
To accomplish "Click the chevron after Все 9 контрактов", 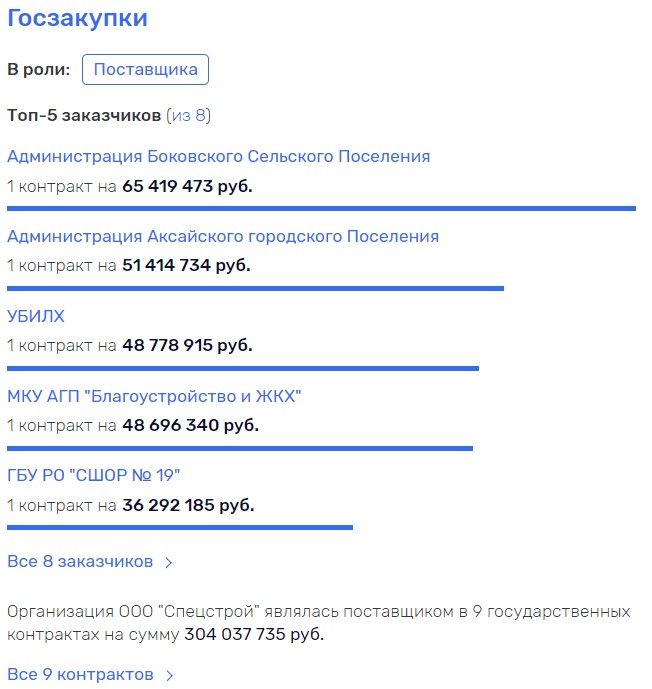I will pos(170,675).
